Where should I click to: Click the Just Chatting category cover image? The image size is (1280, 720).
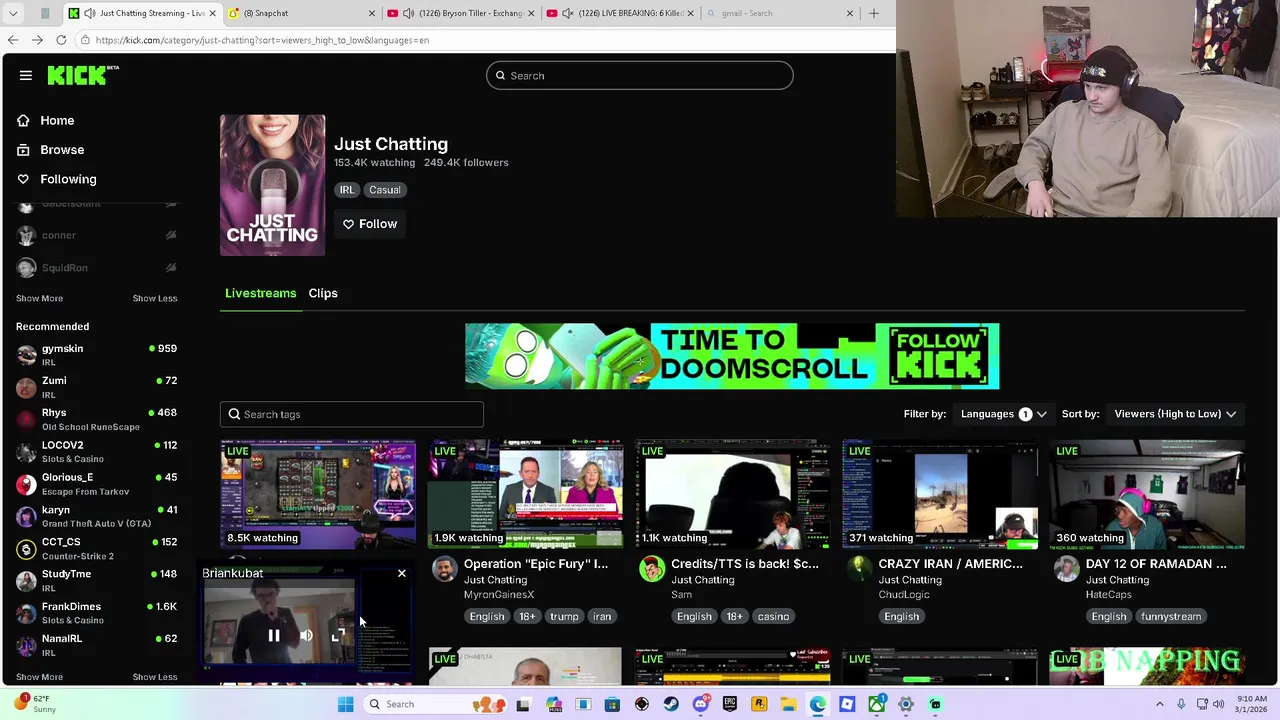pyautogui.click(x=272, y=185)
